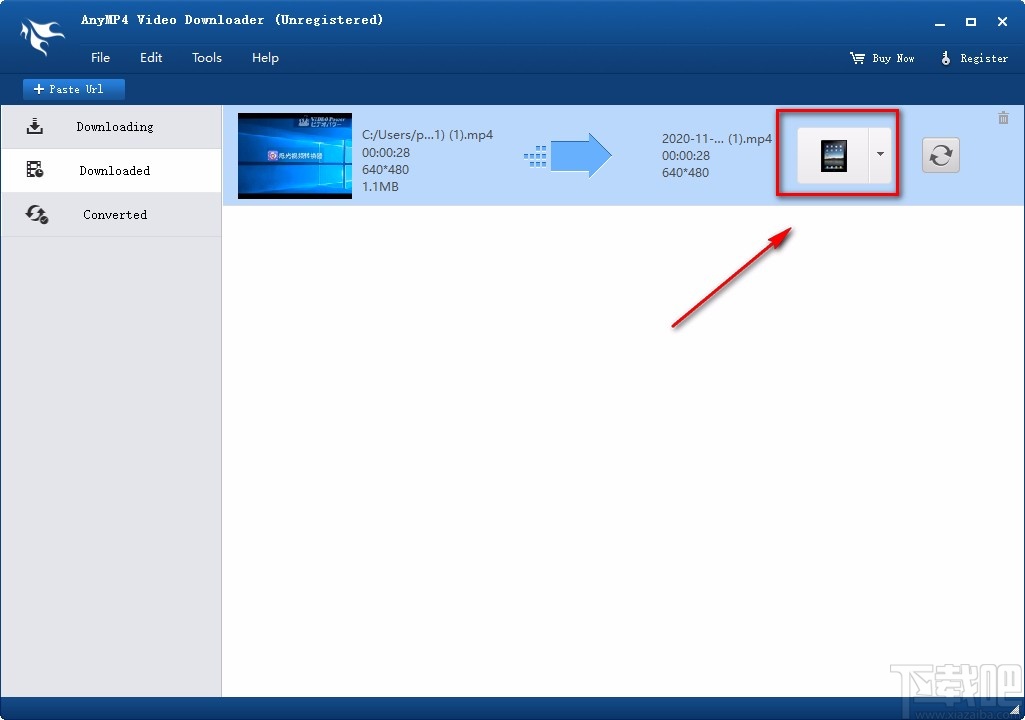Click the AnyMP4 fox logo
1025x720 pixels.
tap(41, 36)
